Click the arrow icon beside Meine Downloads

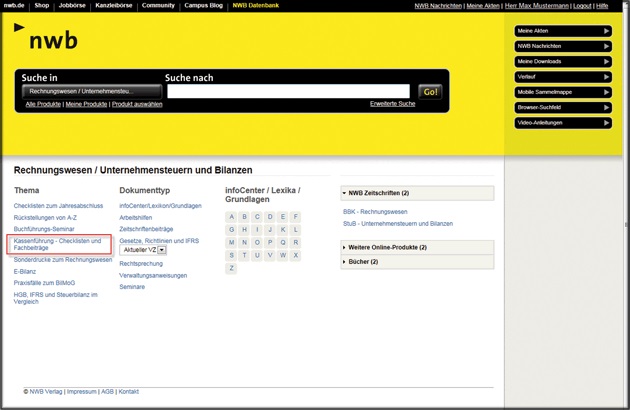(x=606, y=62)
